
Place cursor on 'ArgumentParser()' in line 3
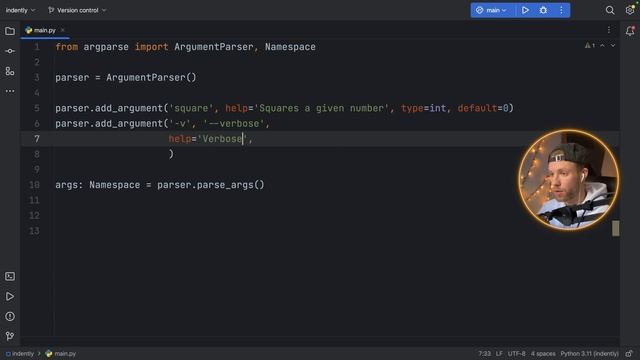[x=151, y=78]
